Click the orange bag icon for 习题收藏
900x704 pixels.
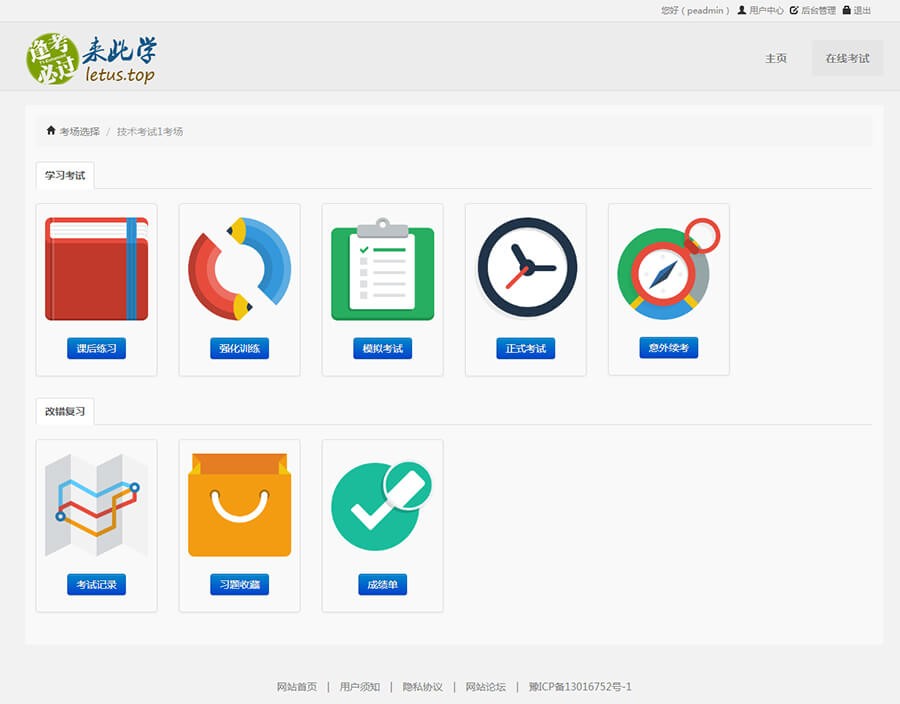(239, 505)
